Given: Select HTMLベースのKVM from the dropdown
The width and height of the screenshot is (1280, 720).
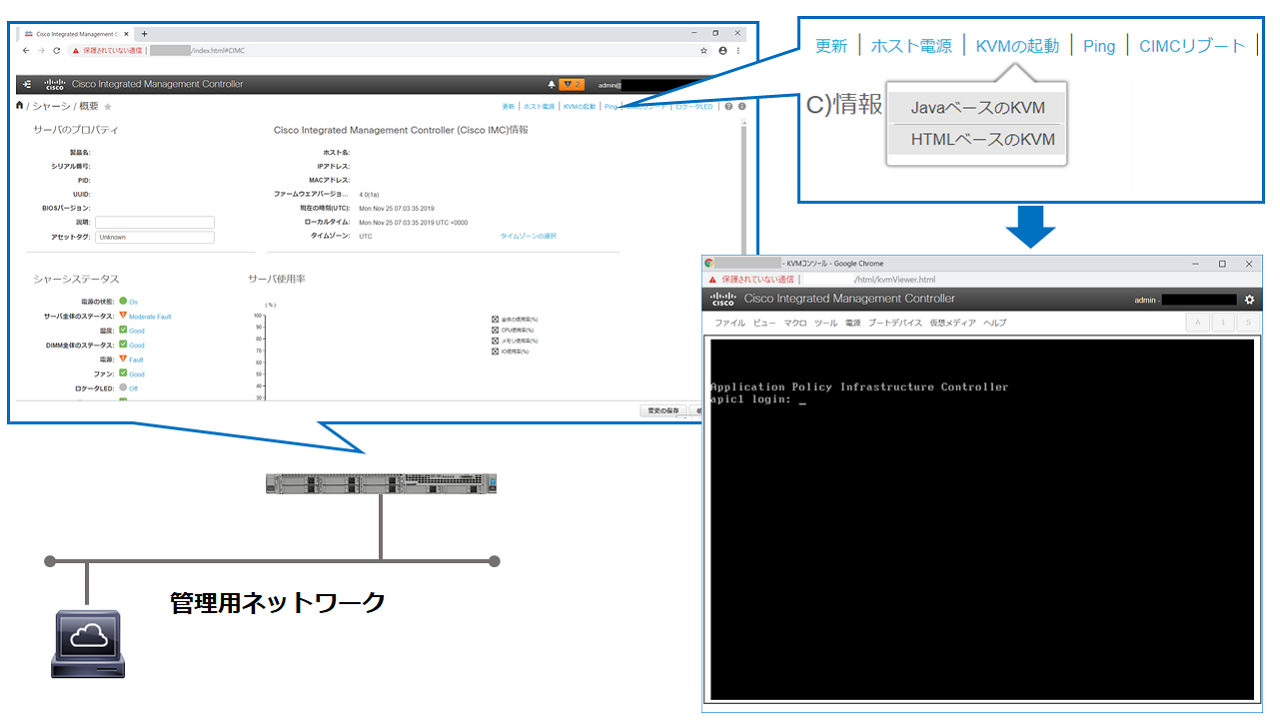Looking at the screenshot, I should coord(978,140).
